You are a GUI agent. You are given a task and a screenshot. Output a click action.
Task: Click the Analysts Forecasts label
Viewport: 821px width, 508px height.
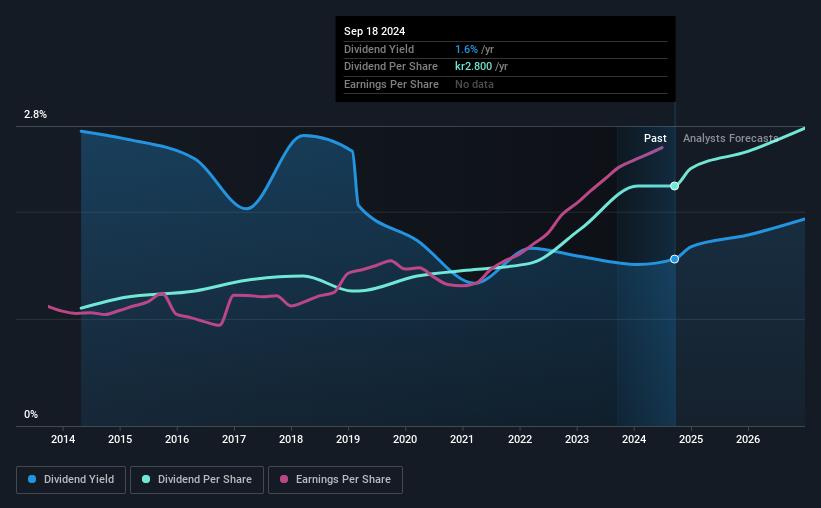730,138
